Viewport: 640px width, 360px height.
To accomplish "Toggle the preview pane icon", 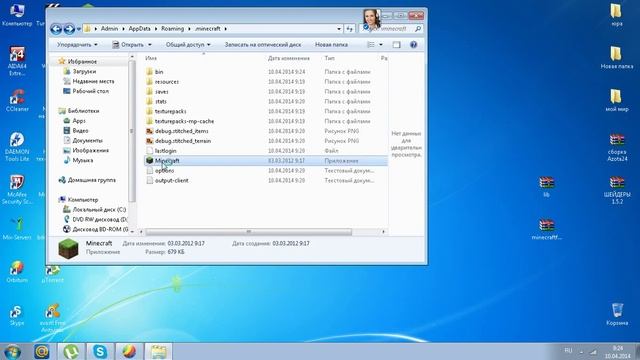I will pos(396,44).
